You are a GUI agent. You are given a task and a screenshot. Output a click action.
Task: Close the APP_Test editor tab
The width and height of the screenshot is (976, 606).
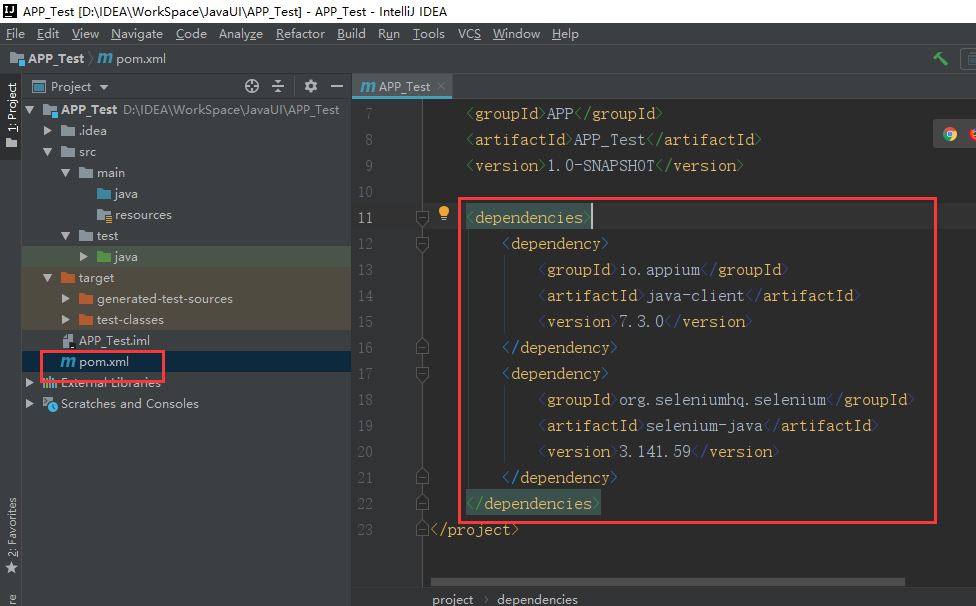tap(441, 86)
